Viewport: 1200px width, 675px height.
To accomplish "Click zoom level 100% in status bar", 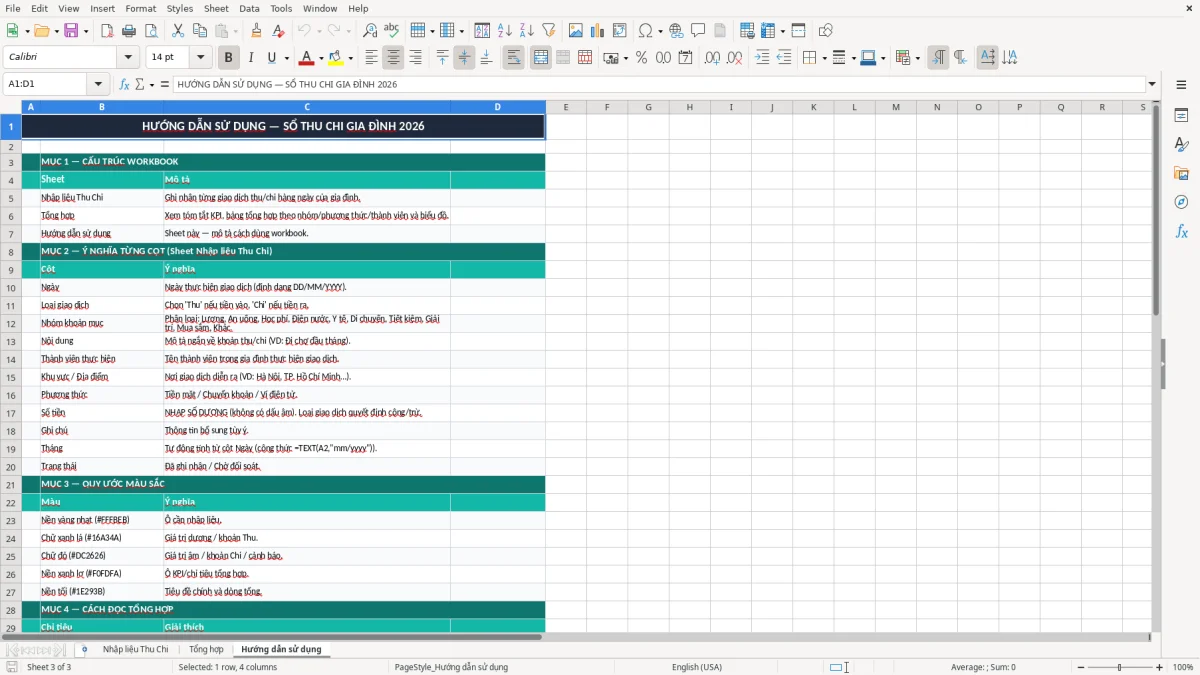I will click(x=1183, y=667).
